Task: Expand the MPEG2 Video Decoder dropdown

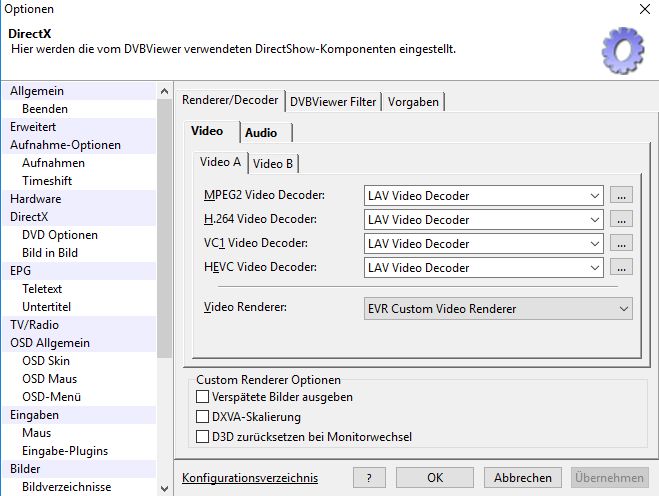Action: pos(594,196)
